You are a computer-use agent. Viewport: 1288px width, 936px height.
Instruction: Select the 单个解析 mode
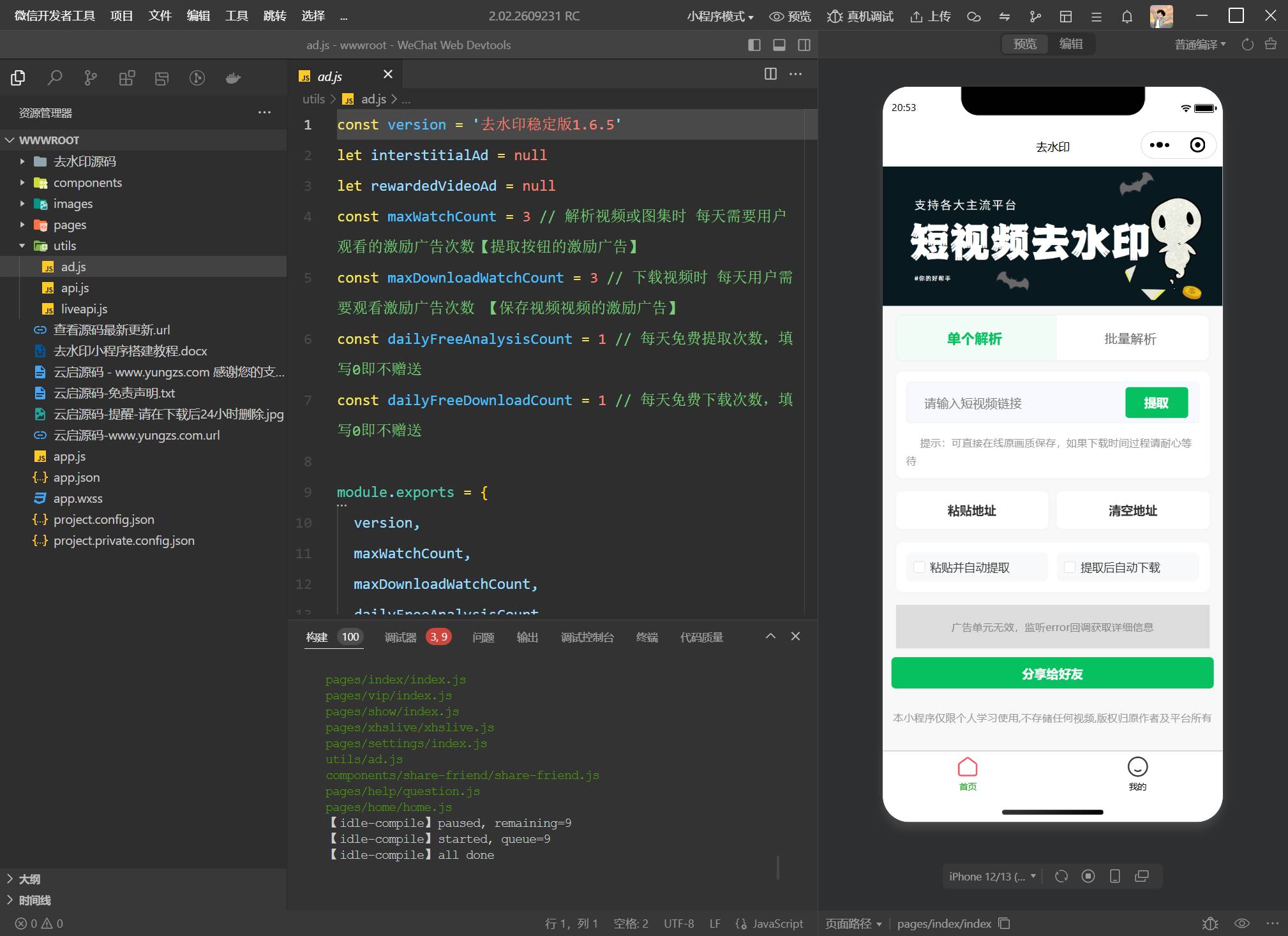(x=976, y=338)
